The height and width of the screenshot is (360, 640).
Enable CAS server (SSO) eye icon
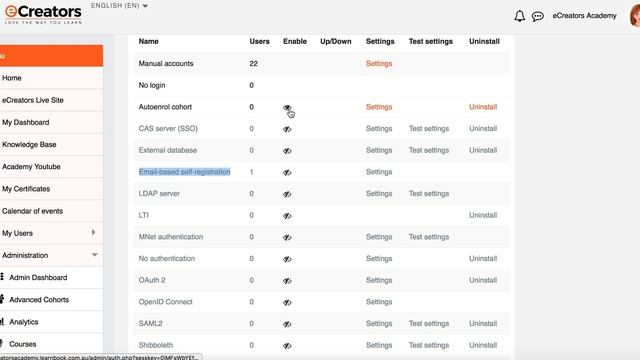click(287, 129)
